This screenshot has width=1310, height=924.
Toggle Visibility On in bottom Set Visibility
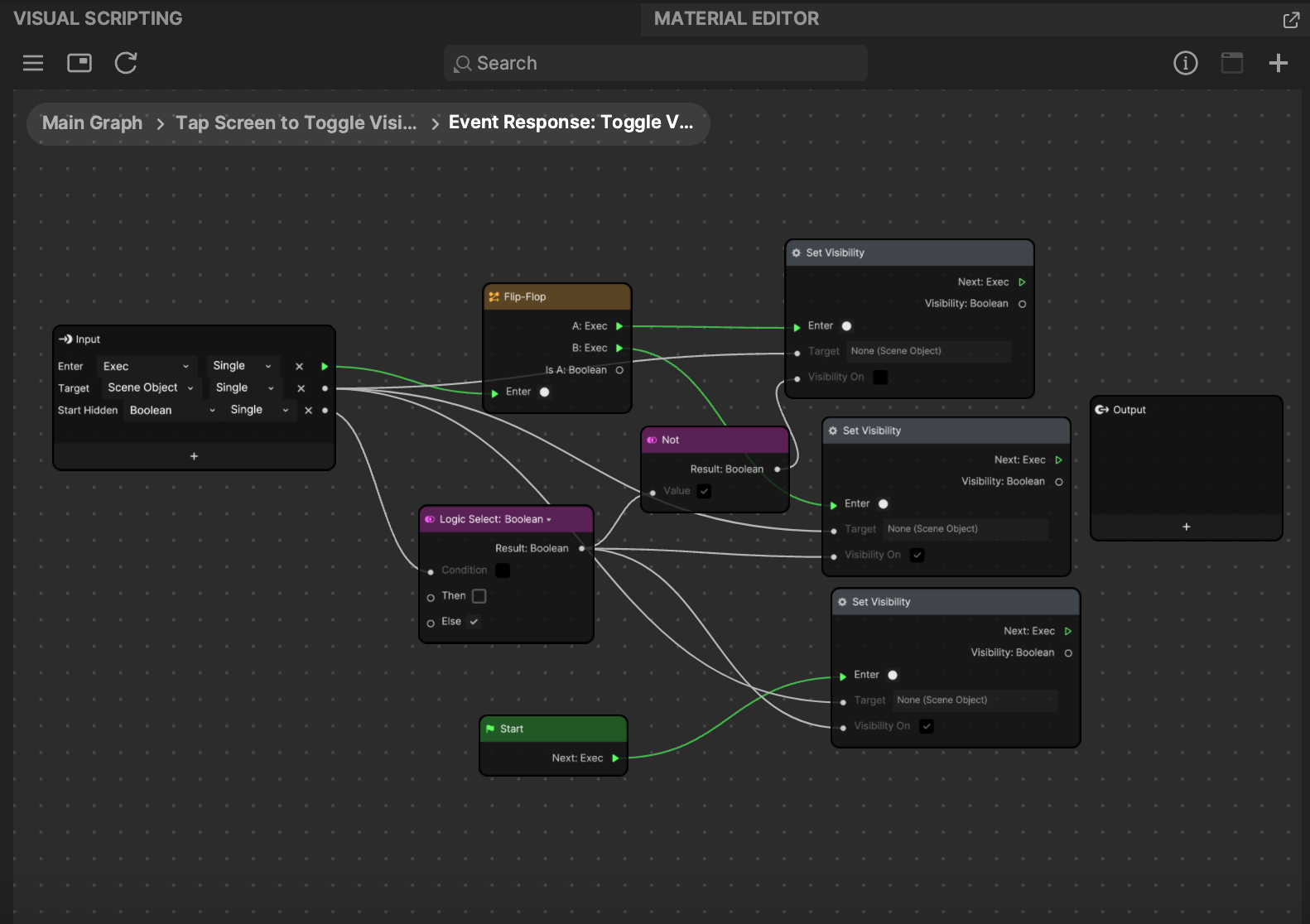[927, 726]
